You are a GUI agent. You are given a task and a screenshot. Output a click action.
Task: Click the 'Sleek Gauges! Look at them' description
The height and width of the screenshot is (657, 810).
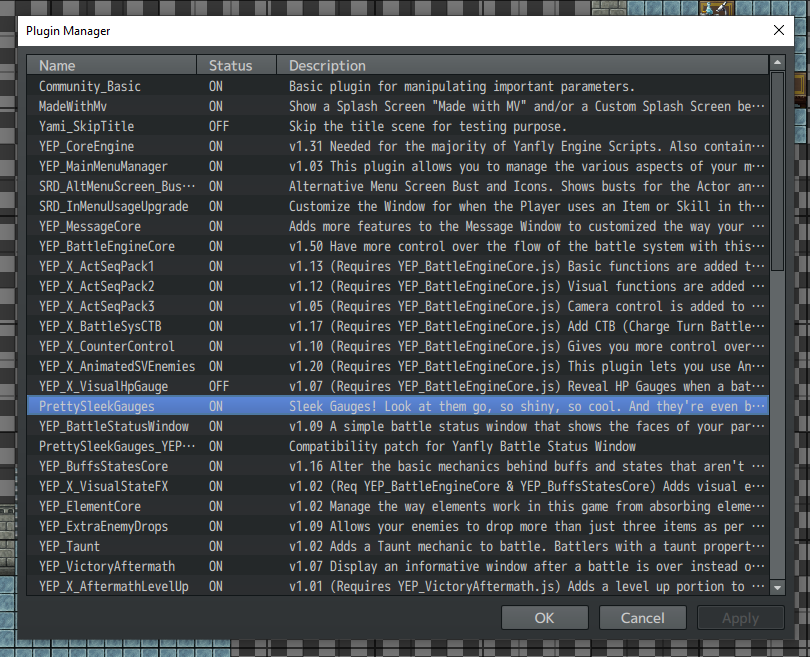pos(526,406)
